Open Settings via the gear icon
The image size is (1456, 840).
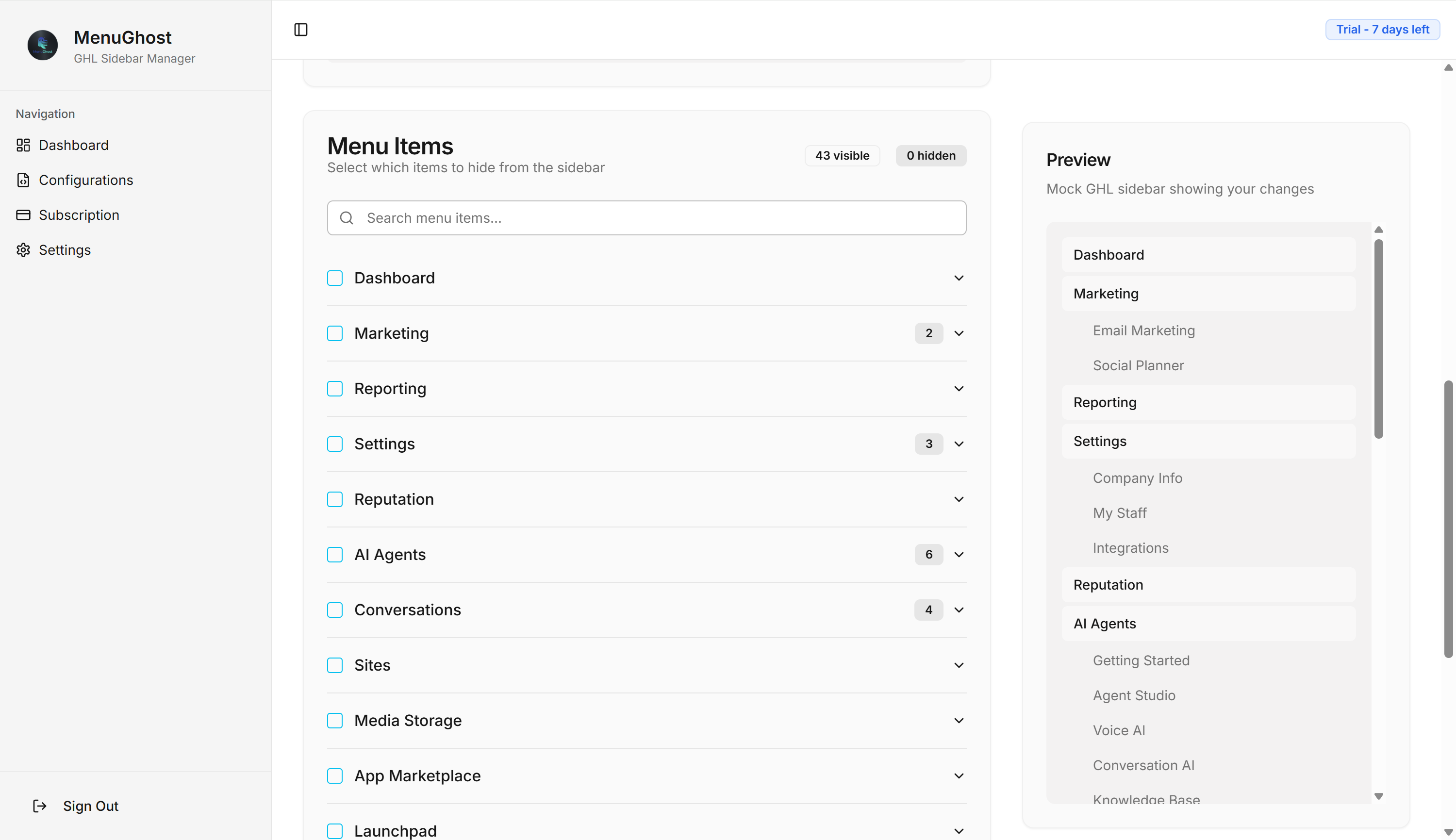point(23,250)
